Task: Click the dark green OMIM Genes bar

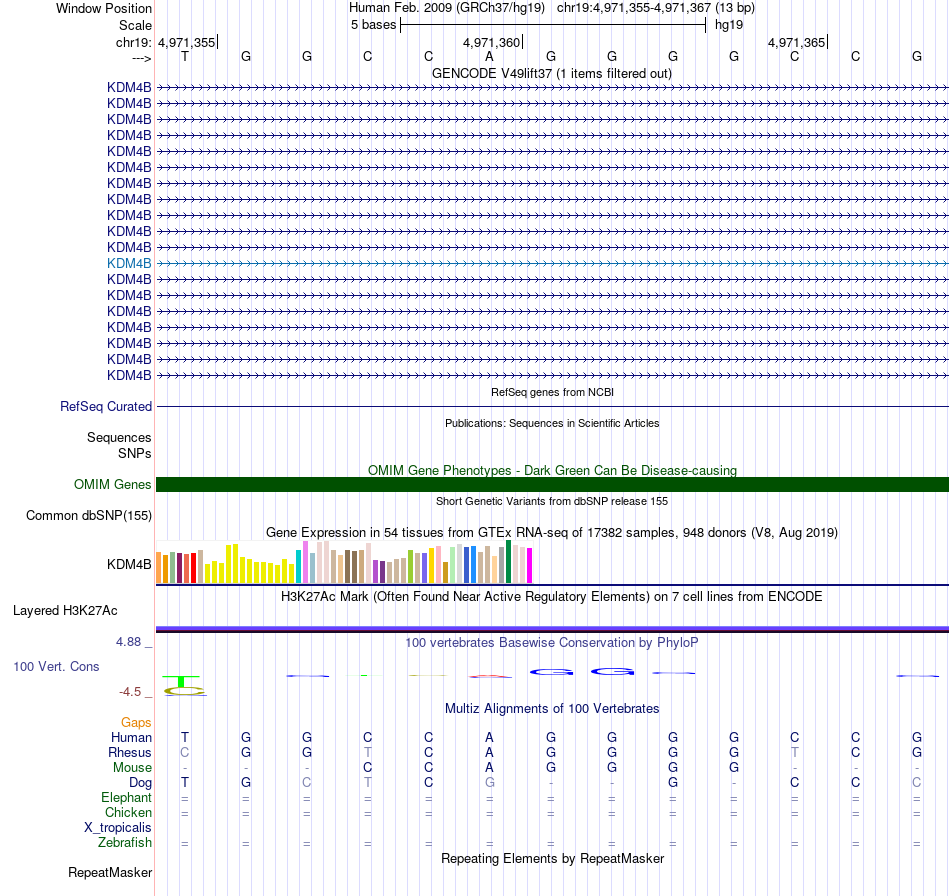Action: point(552,485)
